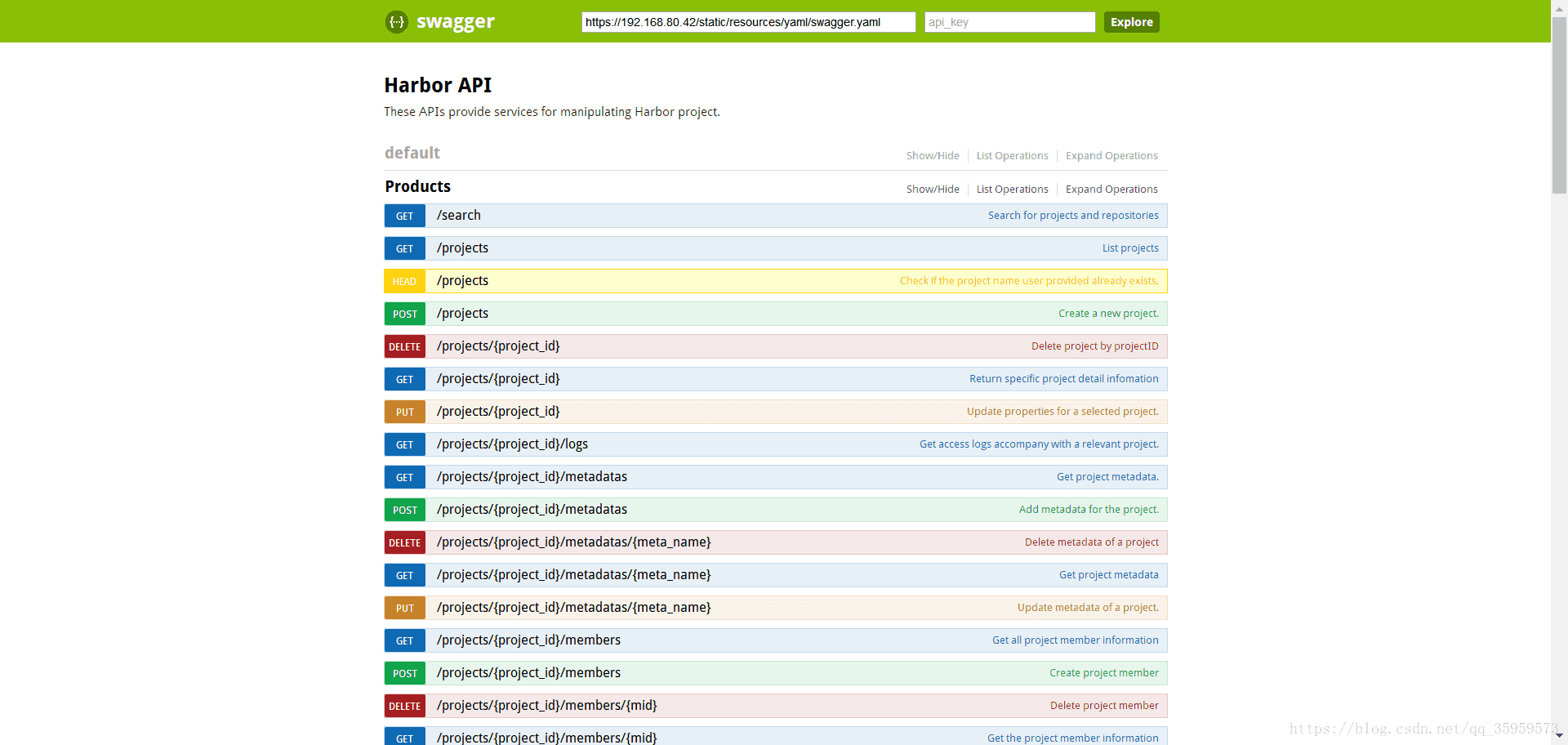Click 'Delete project by projectID' link

point(1094,346)
